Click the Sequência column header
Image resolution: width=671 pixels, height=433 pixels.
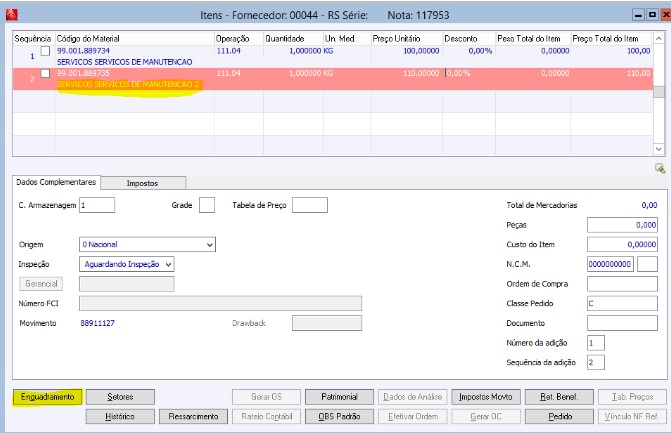coord(33,39)
